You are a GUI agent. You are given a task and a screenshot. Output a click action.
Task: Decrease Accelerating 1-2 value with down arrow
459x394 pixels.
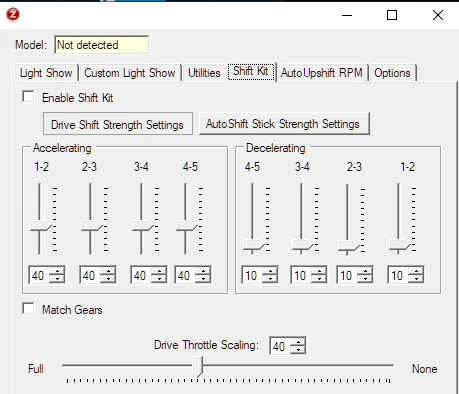57,279
